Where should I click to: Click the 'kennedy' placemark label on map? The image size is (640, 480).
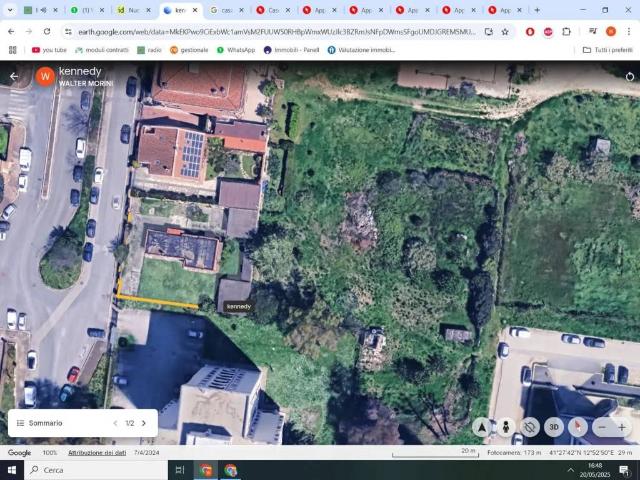[238, 307]
